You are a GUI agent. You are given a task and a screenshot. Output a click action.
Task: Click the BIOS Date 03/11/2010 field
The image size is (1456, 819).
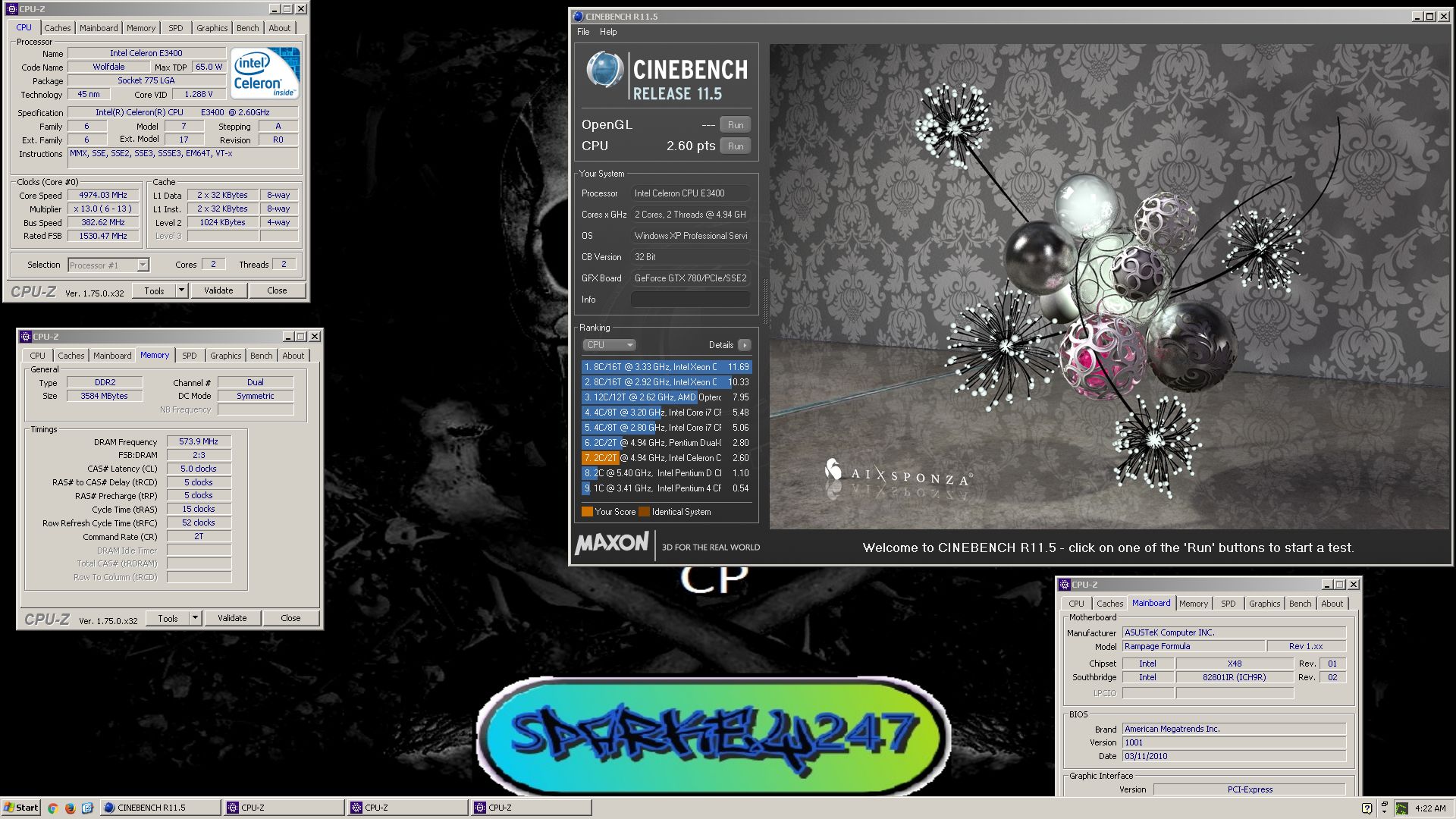click(x=1234, y=757)
